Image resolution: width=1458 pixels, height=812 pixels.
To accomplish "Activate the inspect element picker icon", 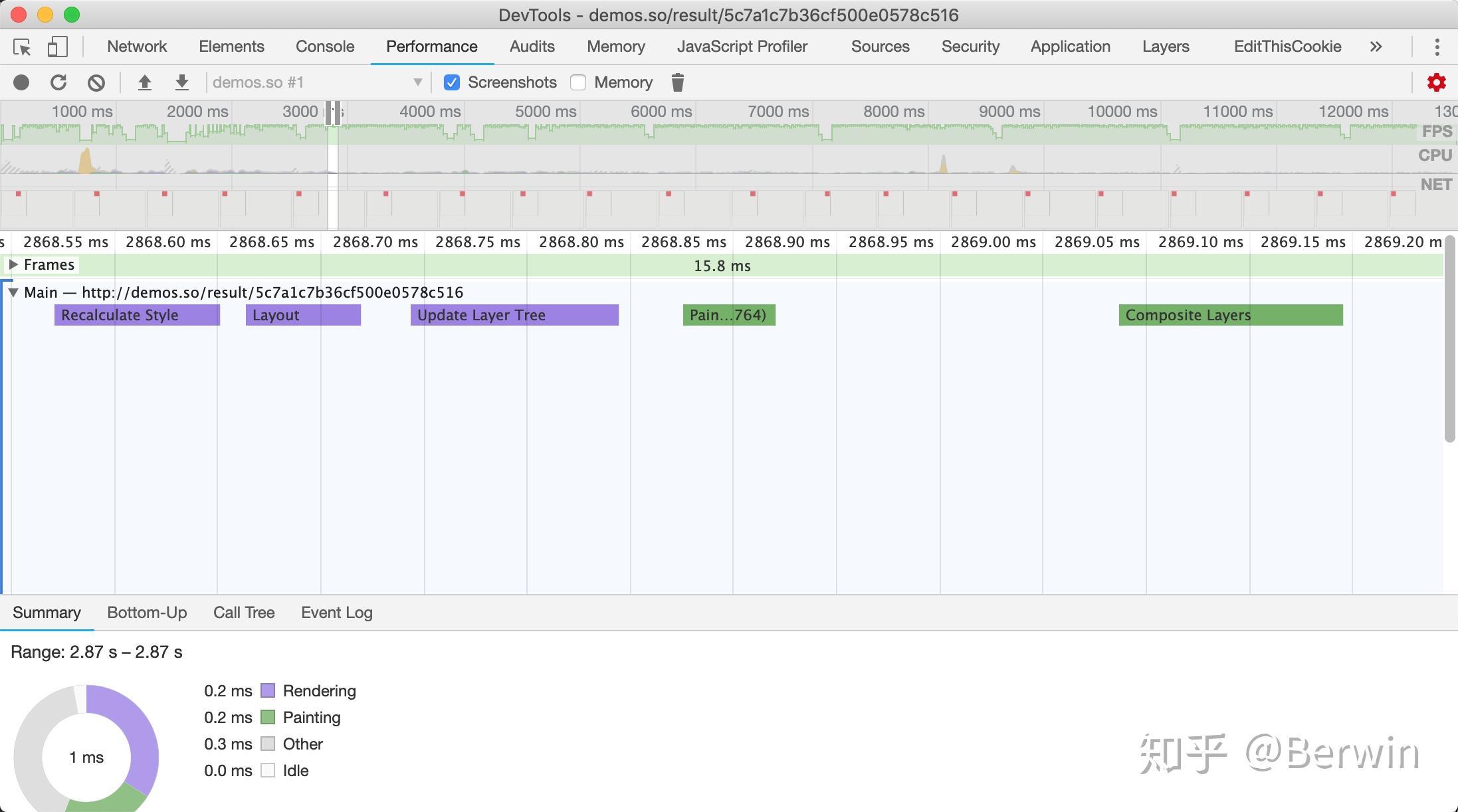I will click(22, 47).
